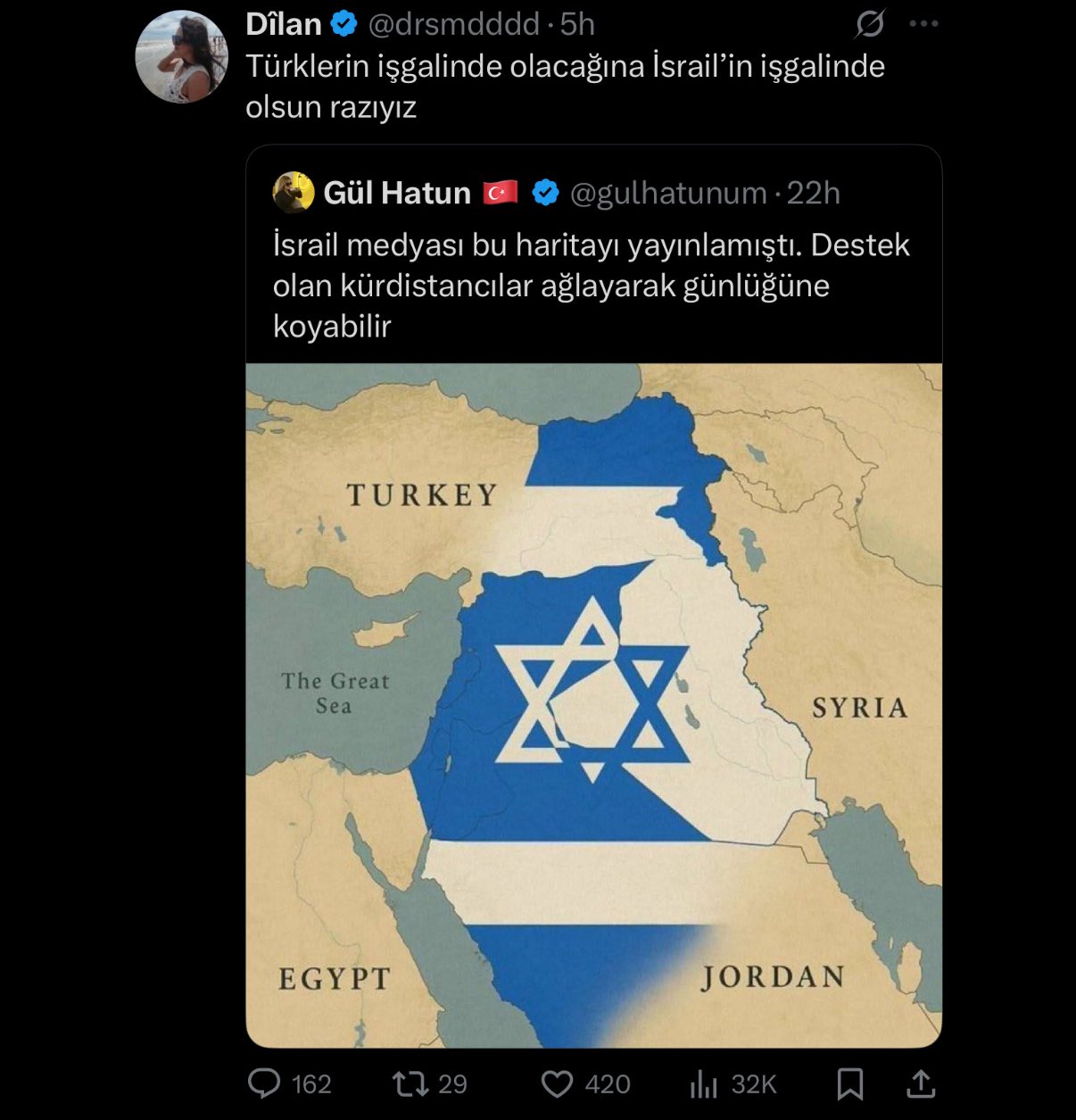Click the Gül Hatun display name

click(397, 193)
